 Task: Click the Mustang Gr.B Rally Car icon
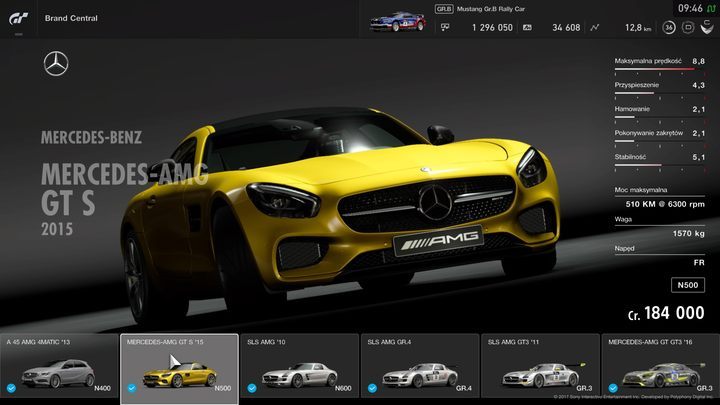[x=396, y=21]
